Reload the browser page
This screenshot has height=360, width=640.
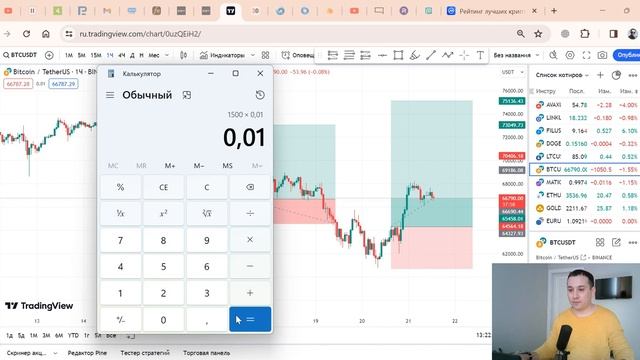click(x=27, y=34)
